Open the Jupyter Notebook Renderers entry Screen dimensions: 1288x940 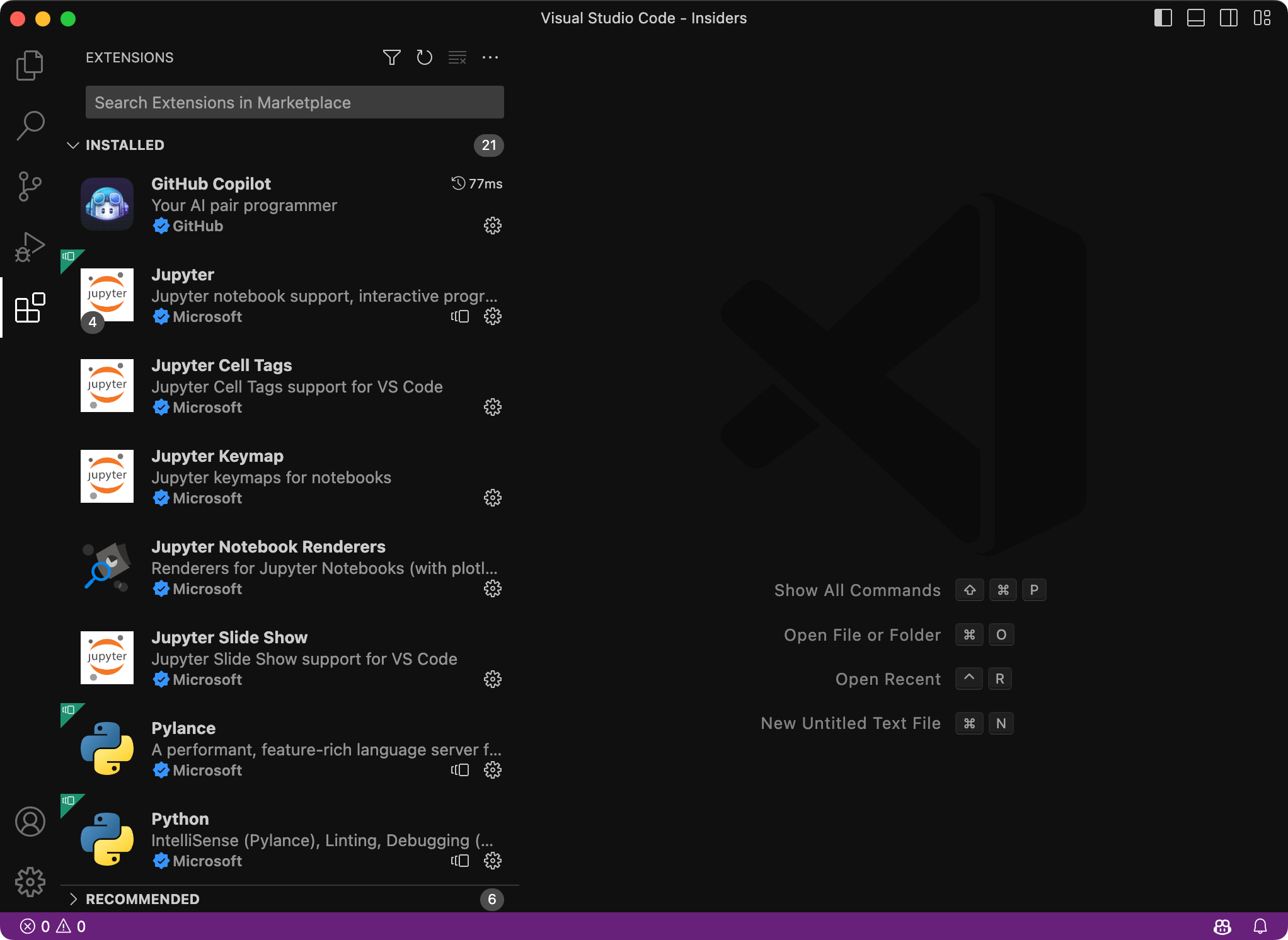290,567
